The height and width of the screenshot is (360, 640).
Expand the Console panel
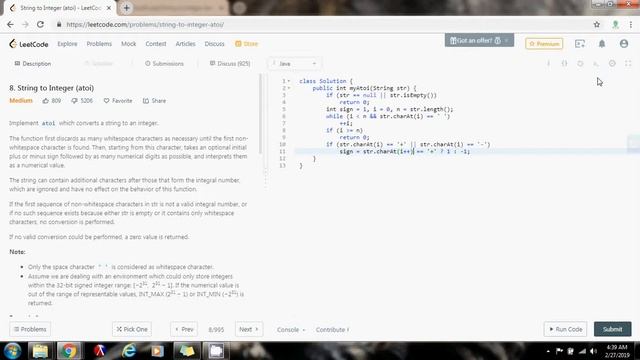tap(291, 329)
